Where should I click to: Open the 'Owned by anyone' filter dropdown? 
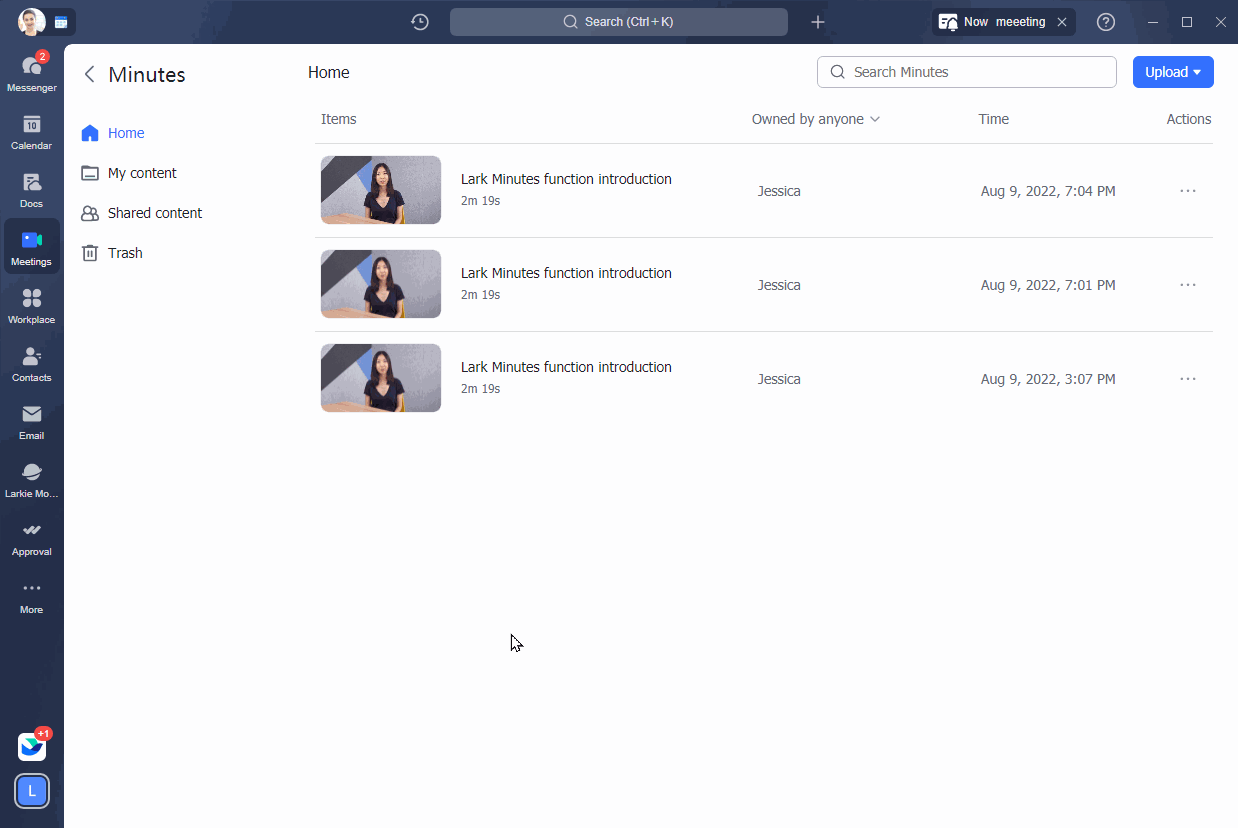click(x=815, y=119)
